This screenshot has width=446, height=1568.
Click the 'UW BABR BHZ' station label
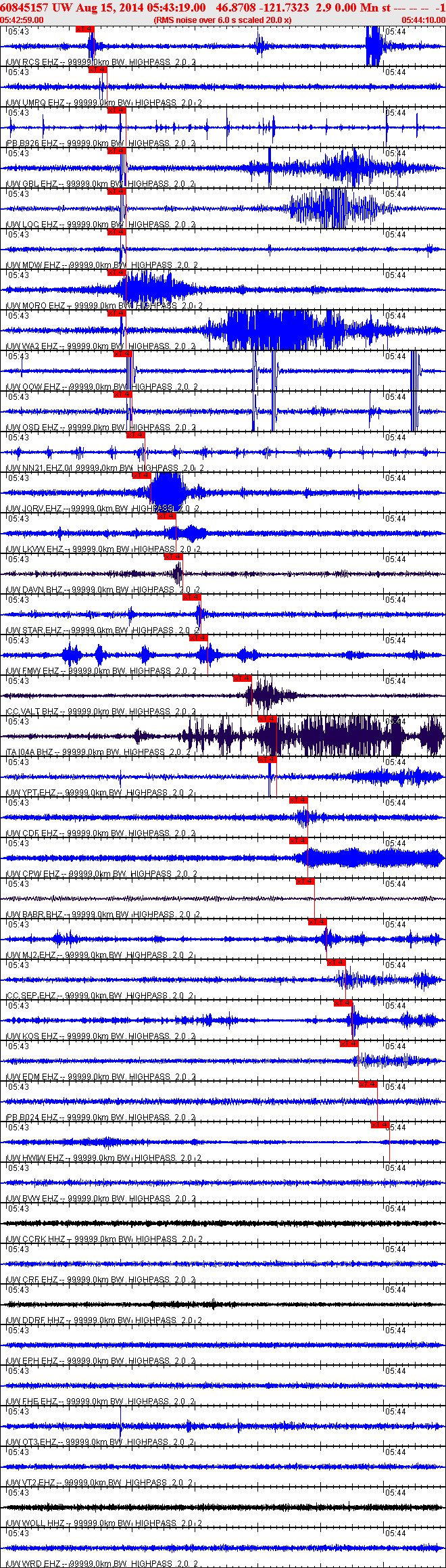(34, 915)
